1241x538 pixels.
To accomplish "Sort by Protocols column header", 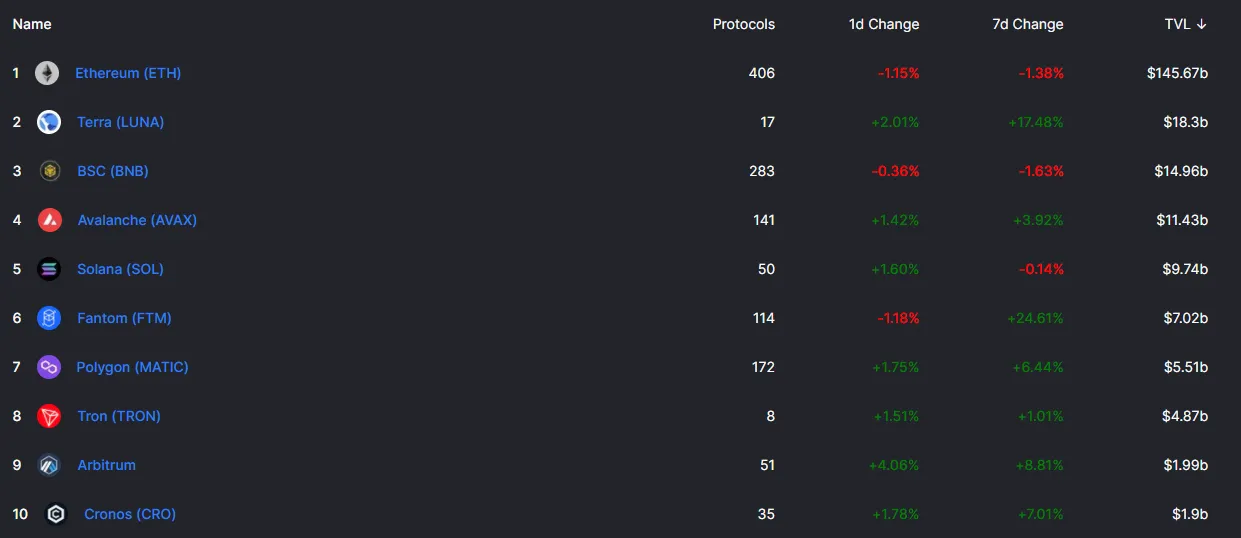I will (x=744, y=24).
